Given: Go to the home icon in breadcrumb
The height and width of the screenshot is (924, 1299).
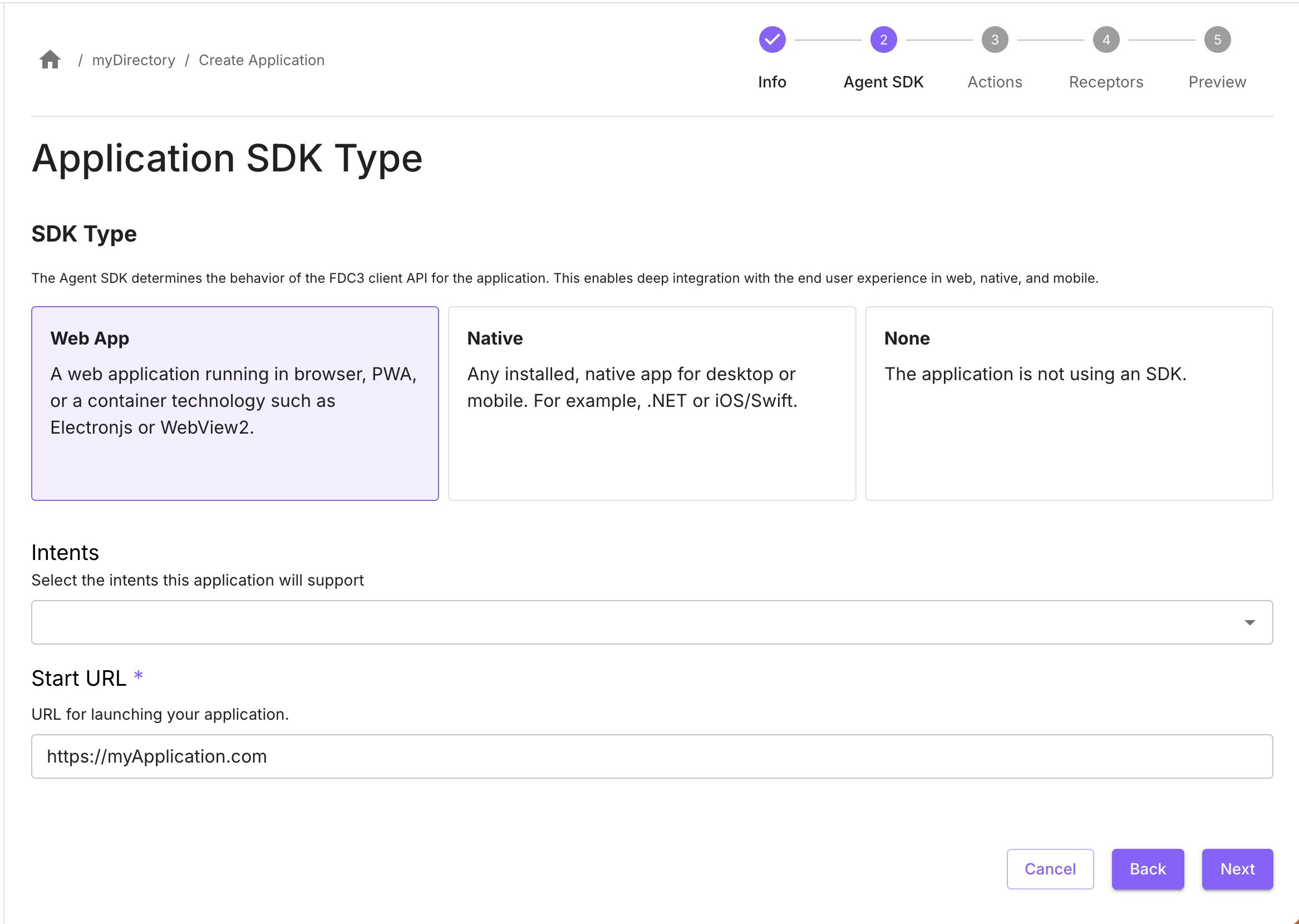Looking at the screenshot, I should [50, 60].
